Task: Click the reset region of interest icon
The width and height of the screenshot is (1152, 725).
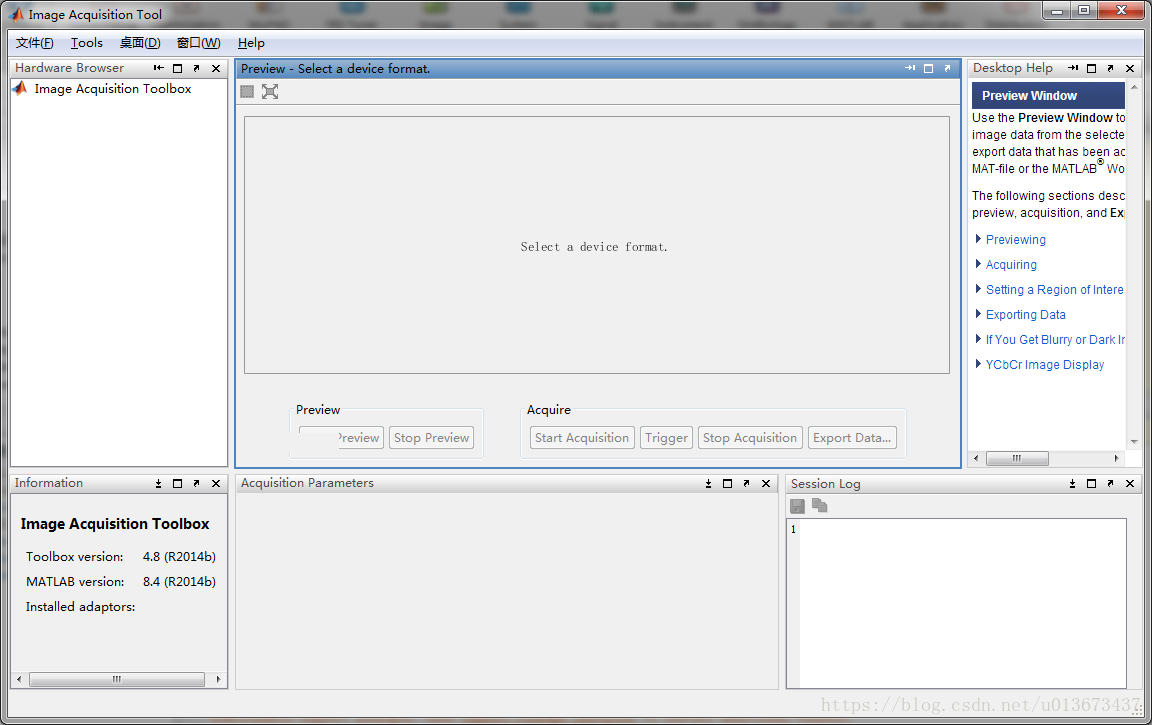Action: (270, 91)
